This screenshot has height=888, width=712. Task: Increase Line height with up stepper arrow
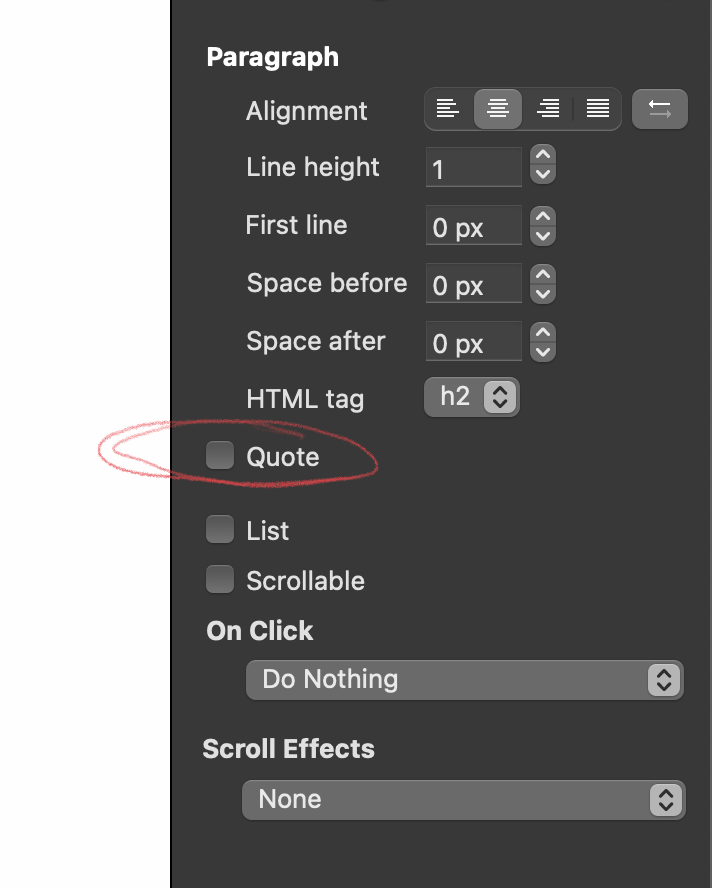[542, 157]
